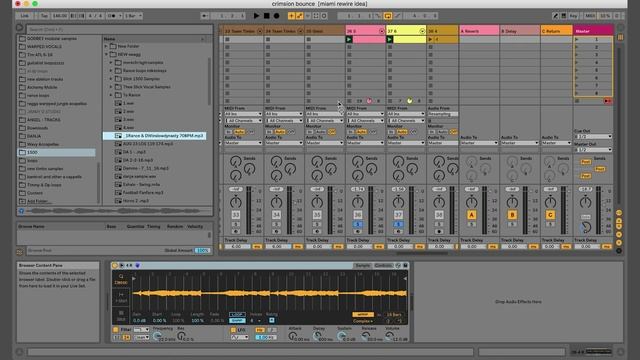
Task: Expand the NEW waagg folder
Action: coord(107,54)
